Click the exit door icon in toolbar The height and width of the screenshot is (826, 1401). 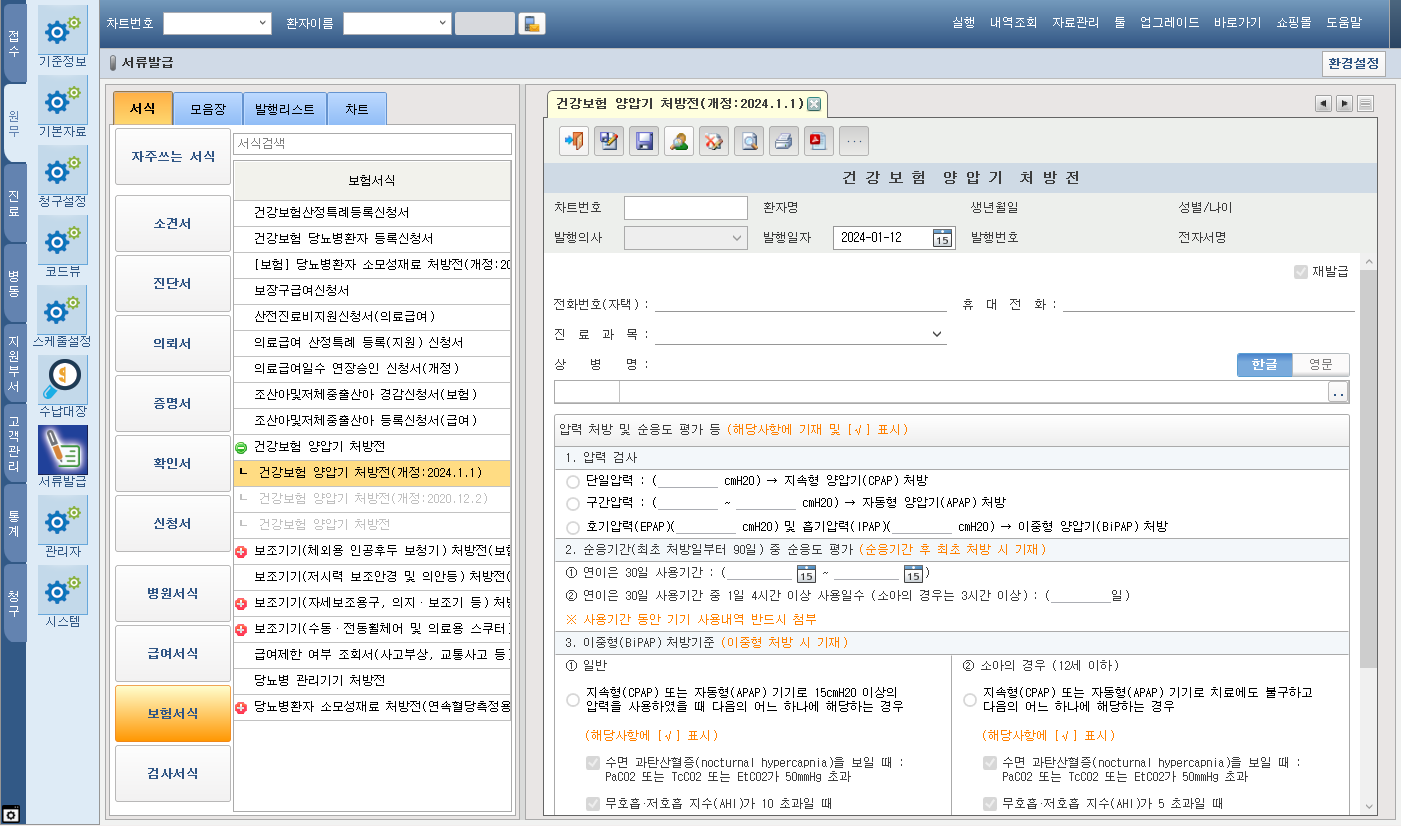click(574, 141)
